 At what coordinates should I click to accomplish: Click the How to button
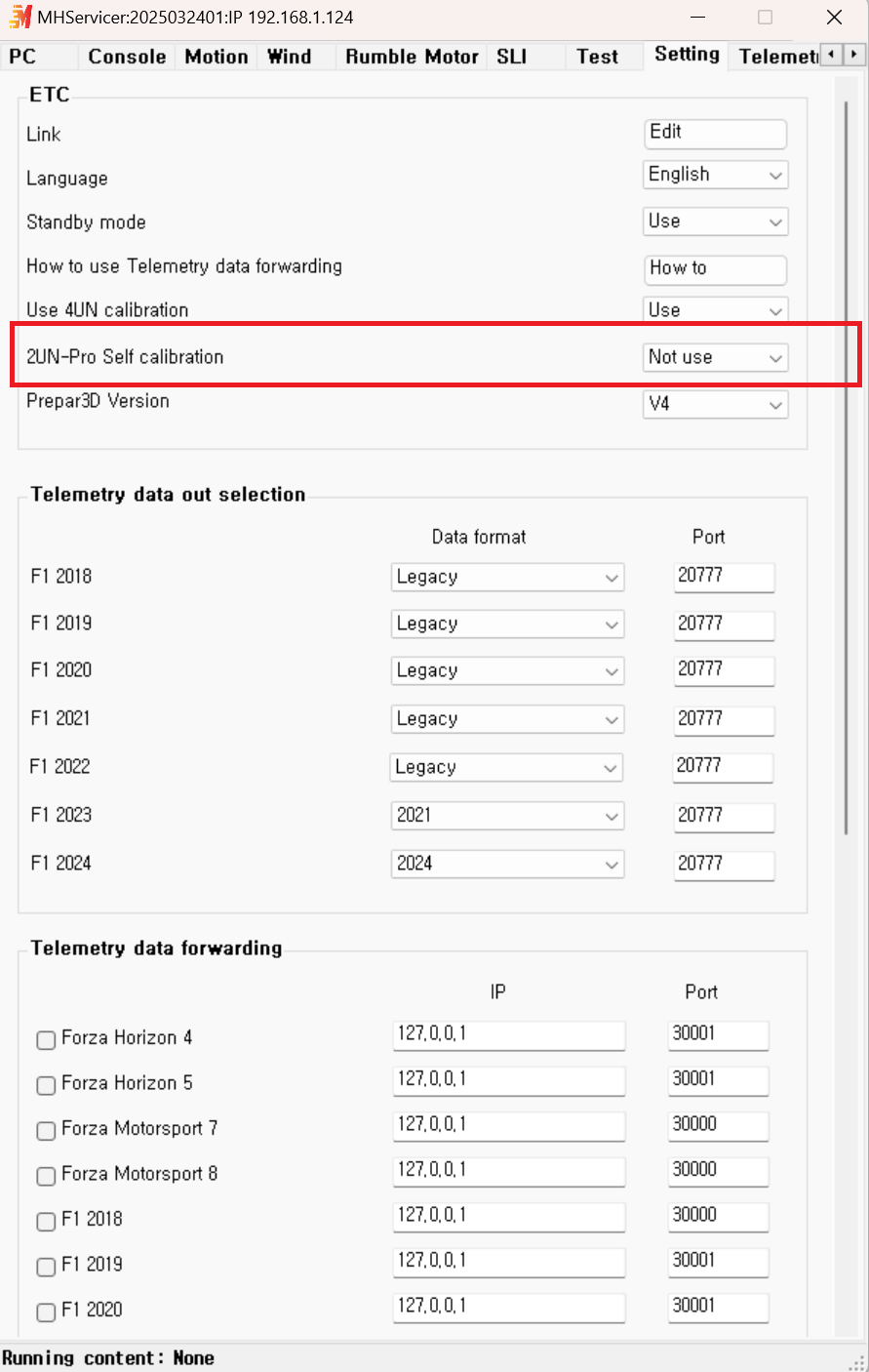coord(715,269)
